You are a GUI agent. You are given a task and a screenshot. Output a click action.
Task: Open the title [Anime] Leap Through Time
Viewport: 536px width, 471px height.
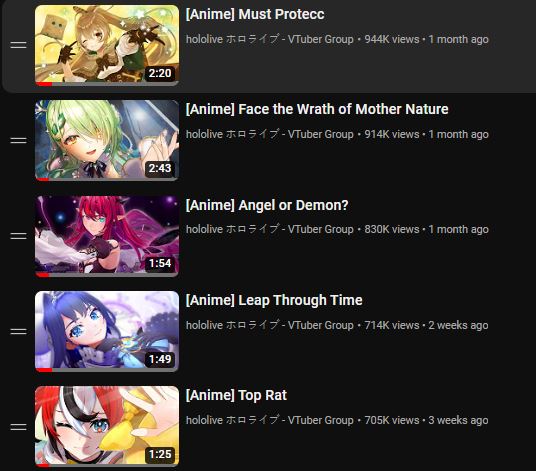pos(274,300)
